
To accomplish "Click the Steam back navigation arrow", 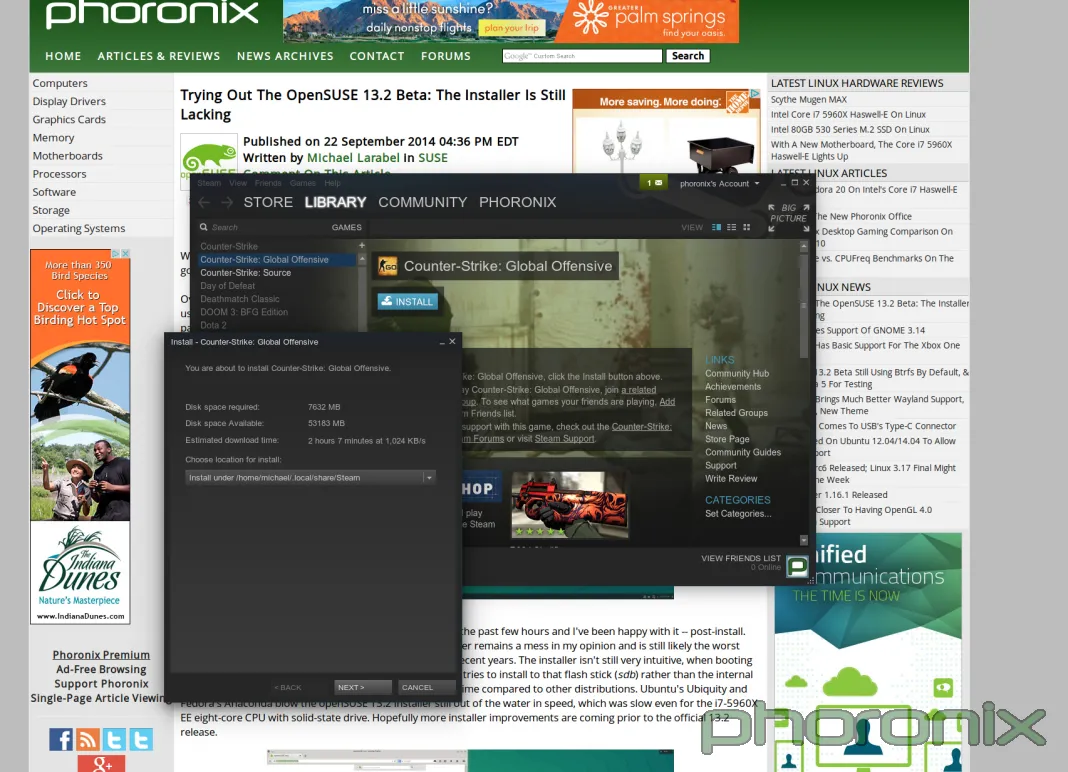I will pos(204,202).
